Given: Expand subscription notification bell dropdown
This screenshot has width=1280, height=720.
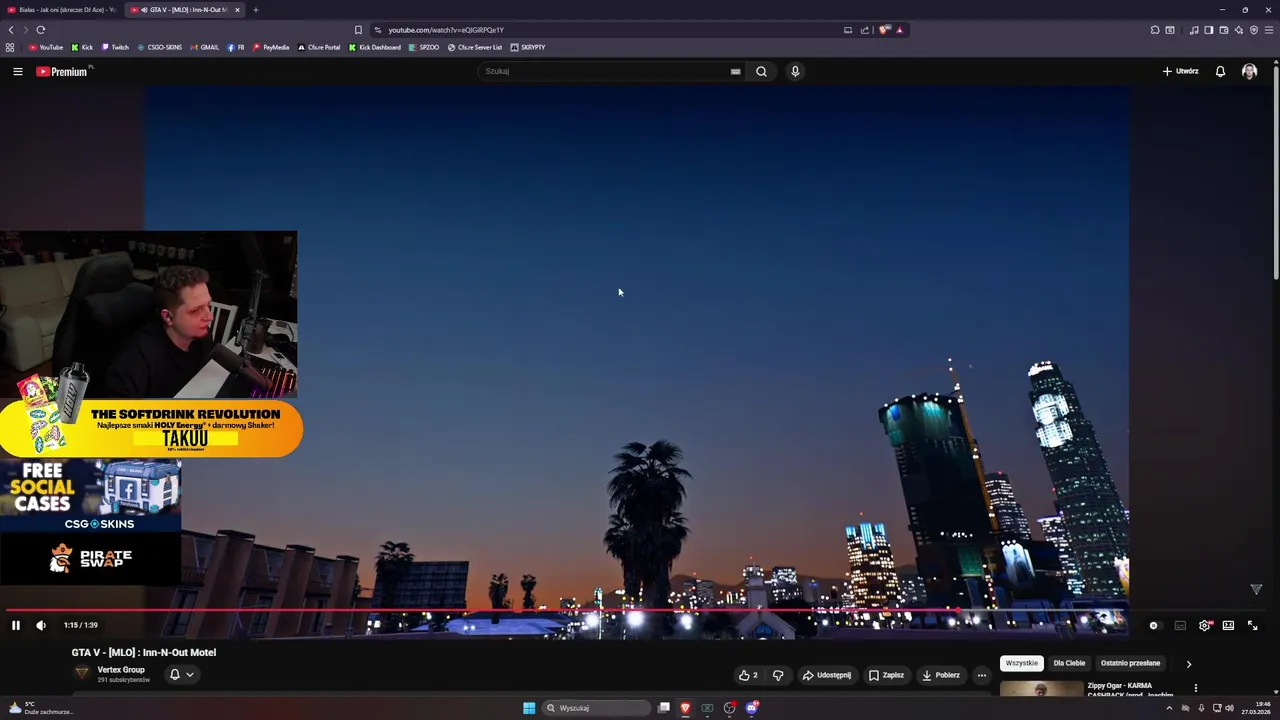Looking at the screenshot, I should click(181, 674).
